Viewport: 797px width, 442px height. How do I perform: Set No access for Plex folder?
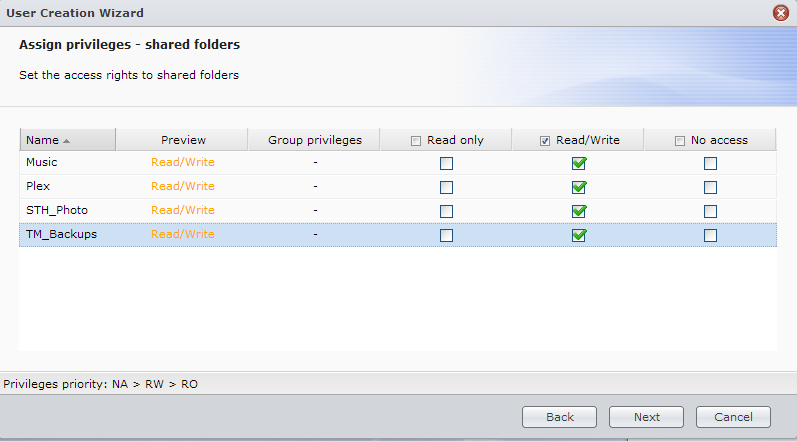point(710,187)
